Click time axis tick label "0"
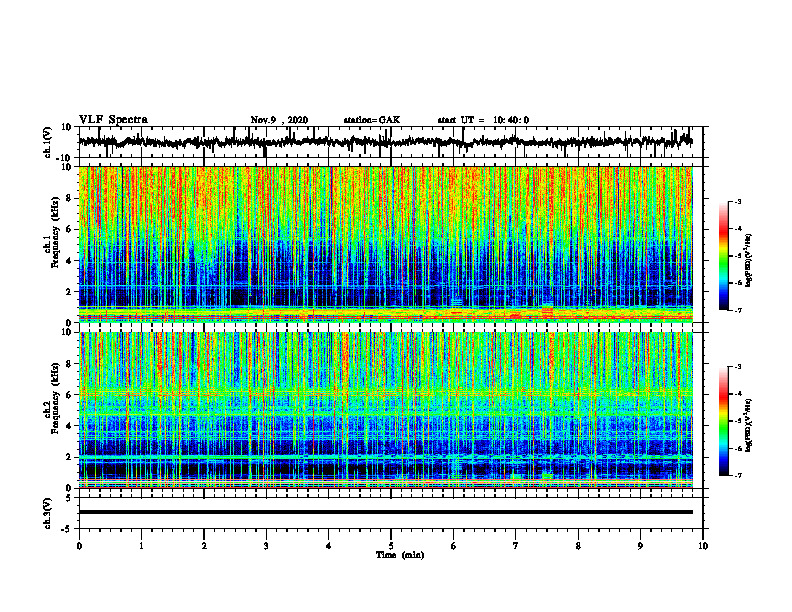Image resolution: width=792 pixels, height=612 pixels. pos(79,546)
